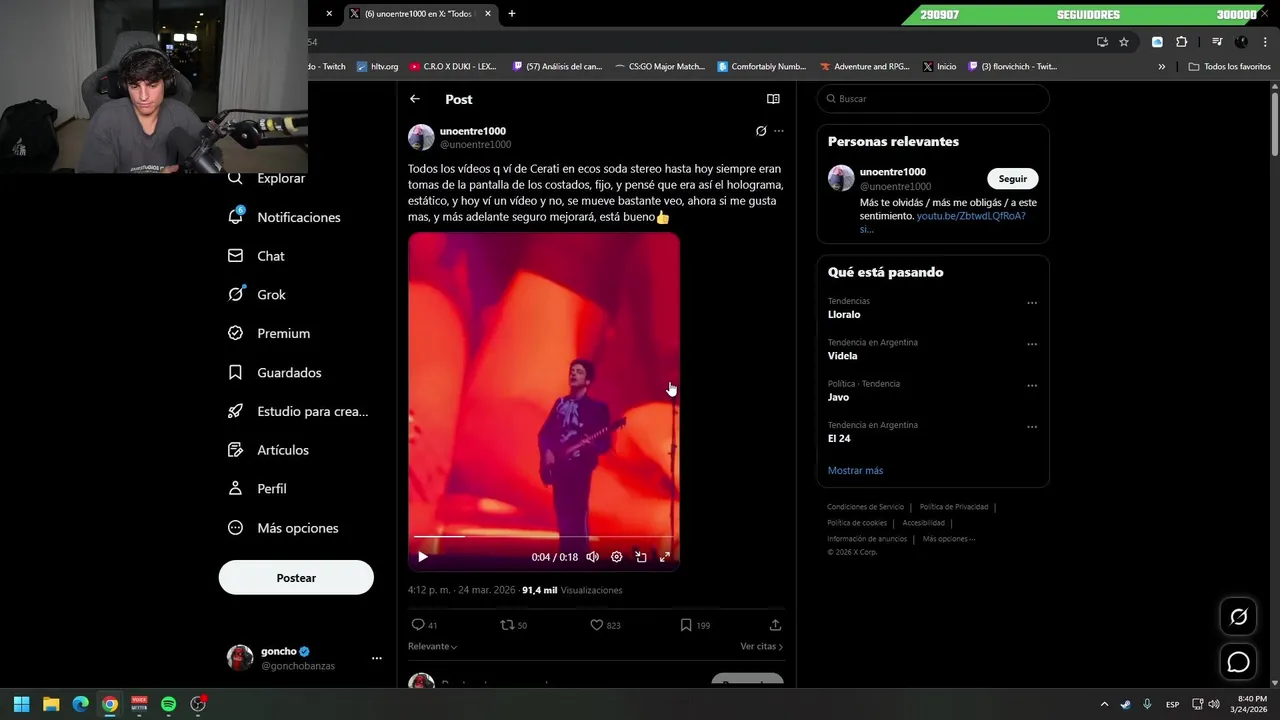Open CS:GO Major Match bookmark
The image size is (1280, 720).
tap(660, 67)
